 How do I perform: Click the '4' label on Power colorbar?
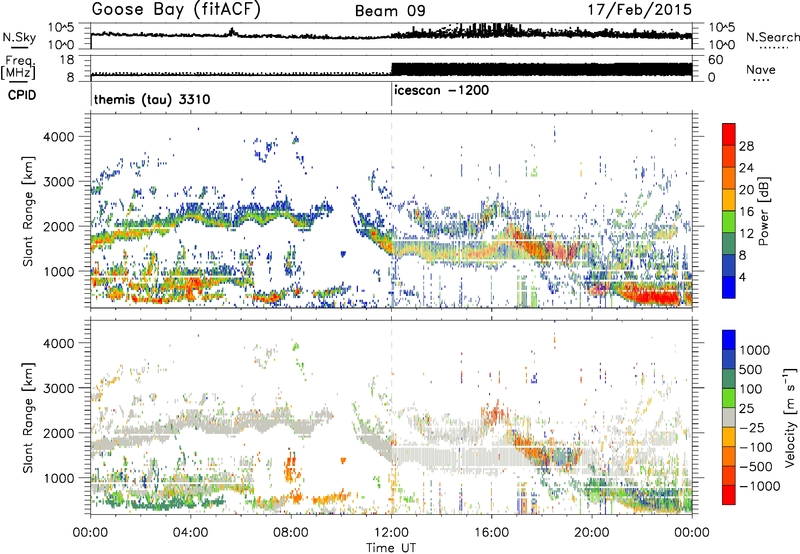coord(742,277)
